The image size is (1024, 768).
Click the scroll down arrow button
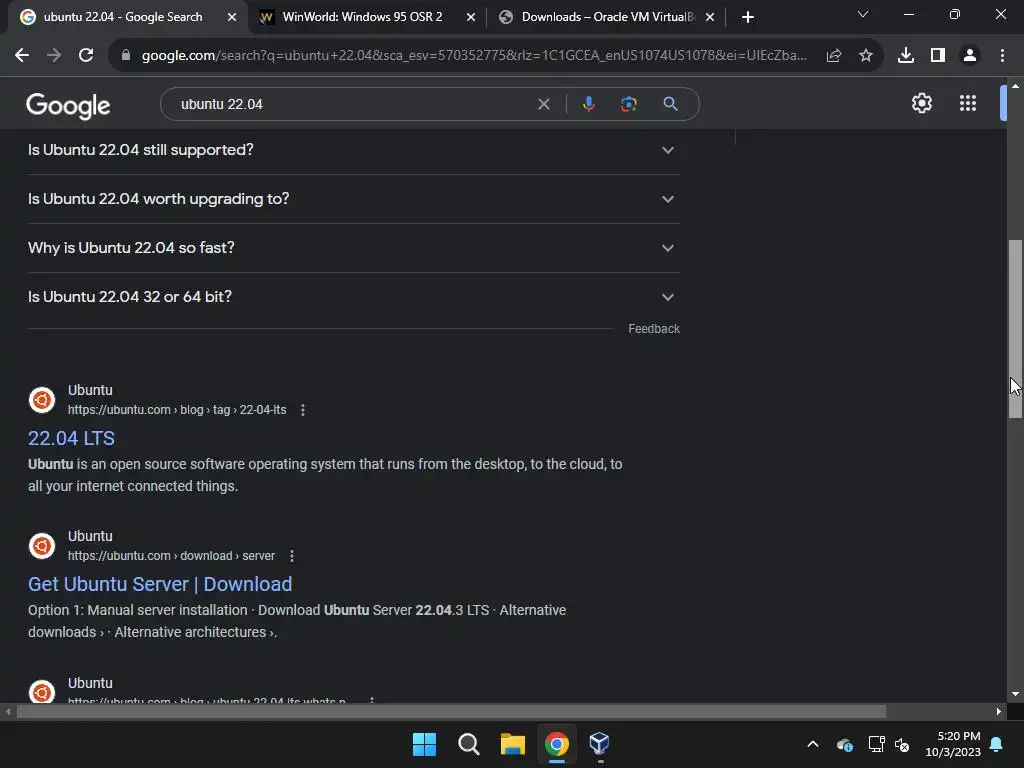point(1015,694)
